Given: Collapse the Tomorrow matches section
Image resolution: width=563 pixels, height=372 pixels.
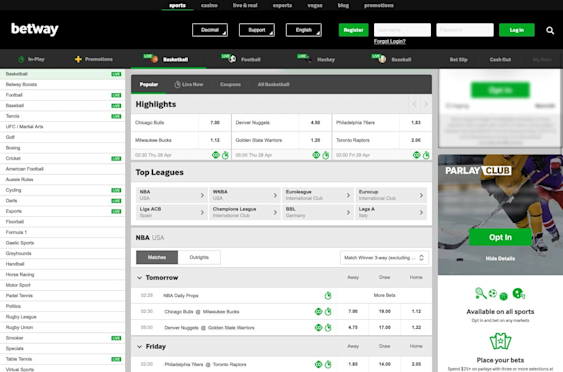Looking at the screenshot, I should point(140,278).
